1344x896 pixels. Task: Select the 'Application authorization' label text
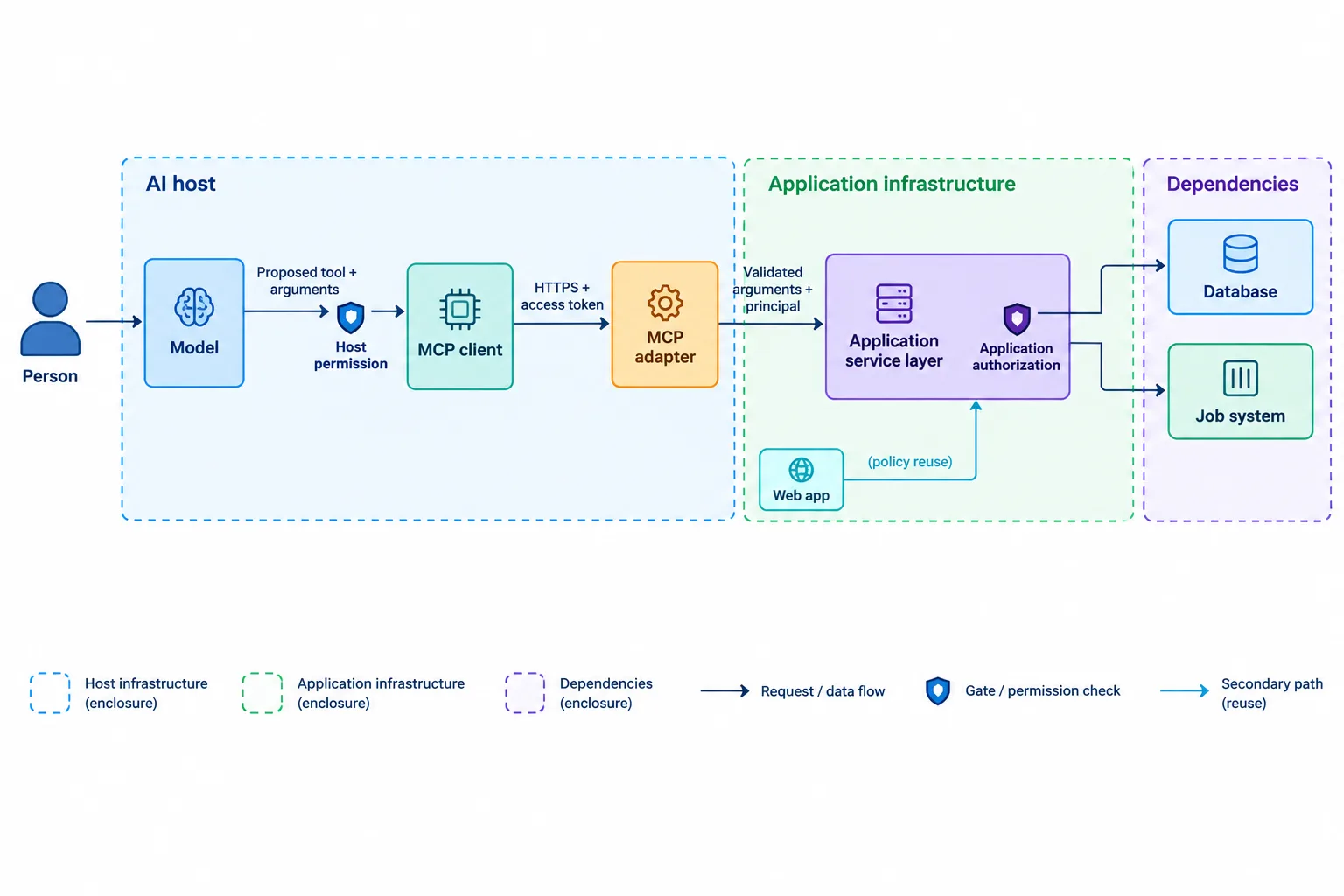click(x=1017, y=357)
